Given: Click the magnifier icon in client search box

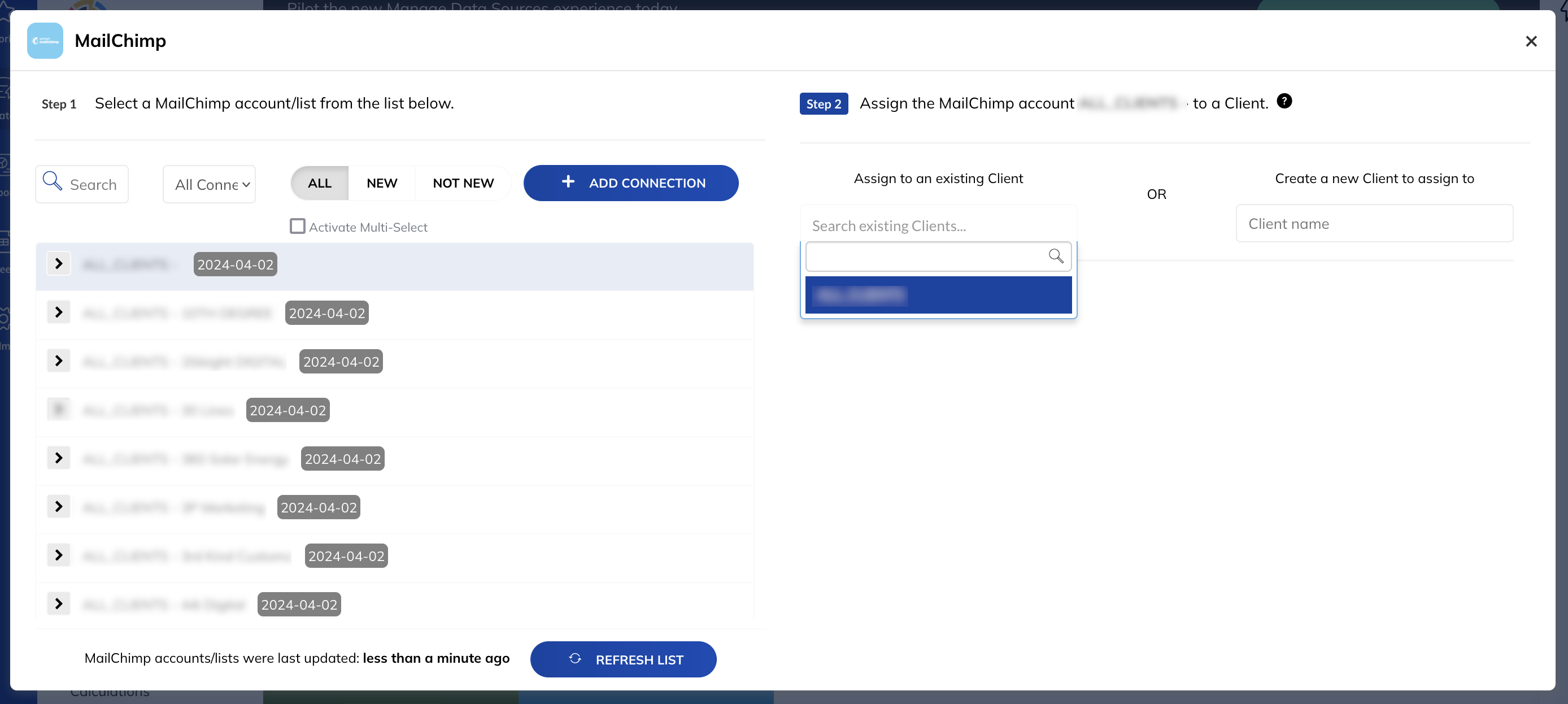Looking at the screenshot, I should pos(1056,257).
